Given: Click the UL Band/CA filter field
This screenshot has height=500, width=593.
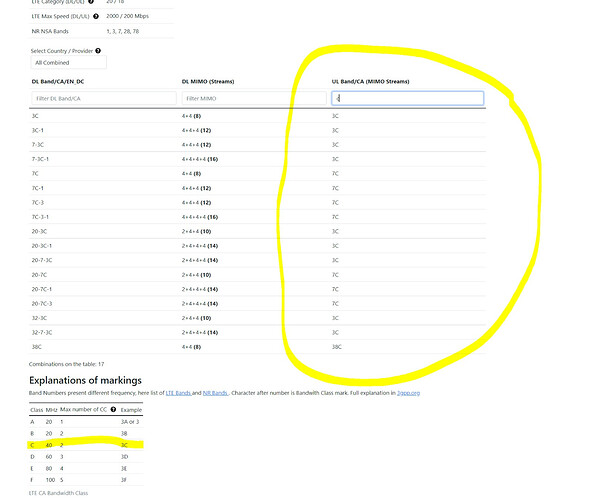Looking at the screenshot, I should click(x=408, y=98).
